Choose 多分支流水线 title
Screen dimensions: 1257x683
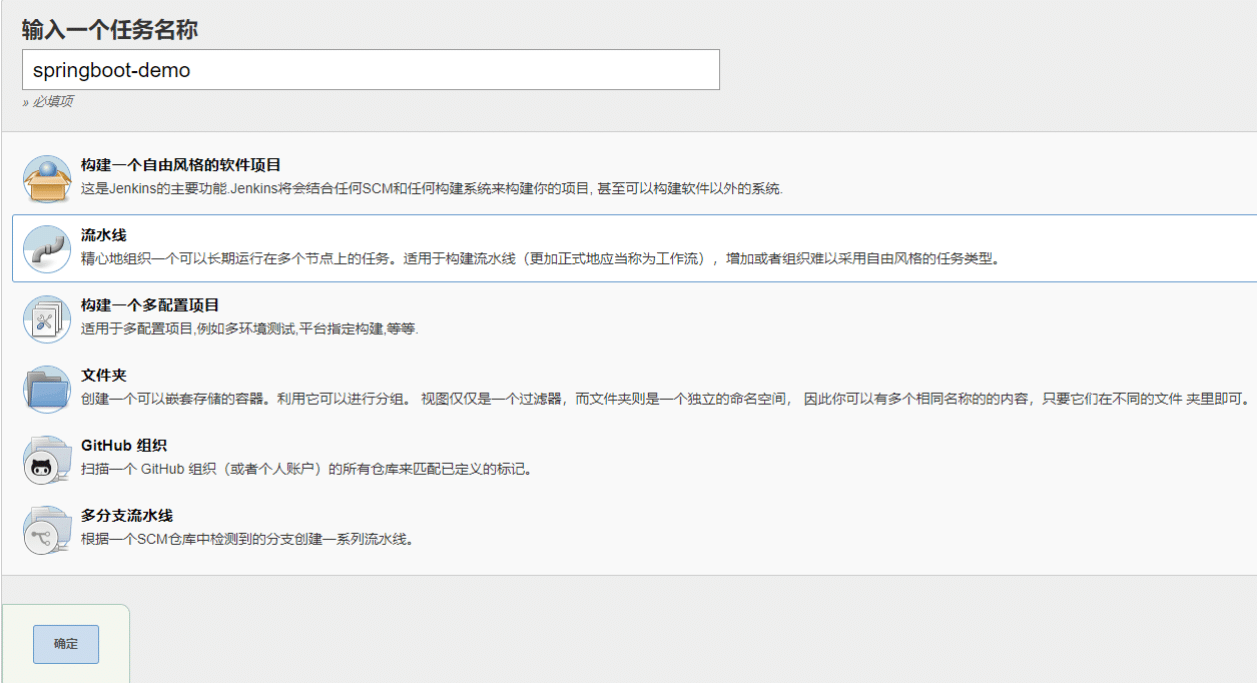click(127, 515)
